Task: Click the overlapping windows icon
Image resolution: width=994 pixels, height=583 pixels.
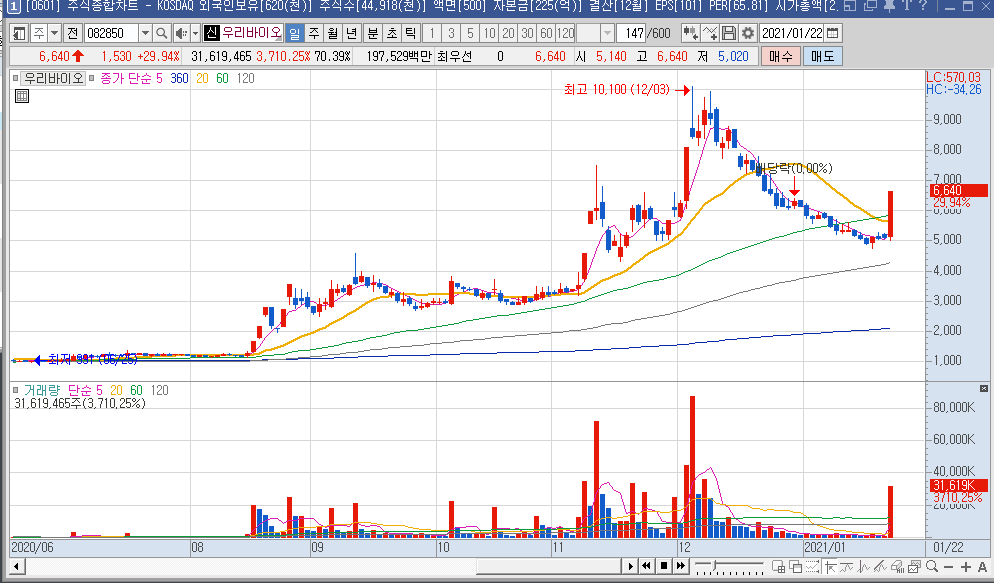Action: click(796, 567)
